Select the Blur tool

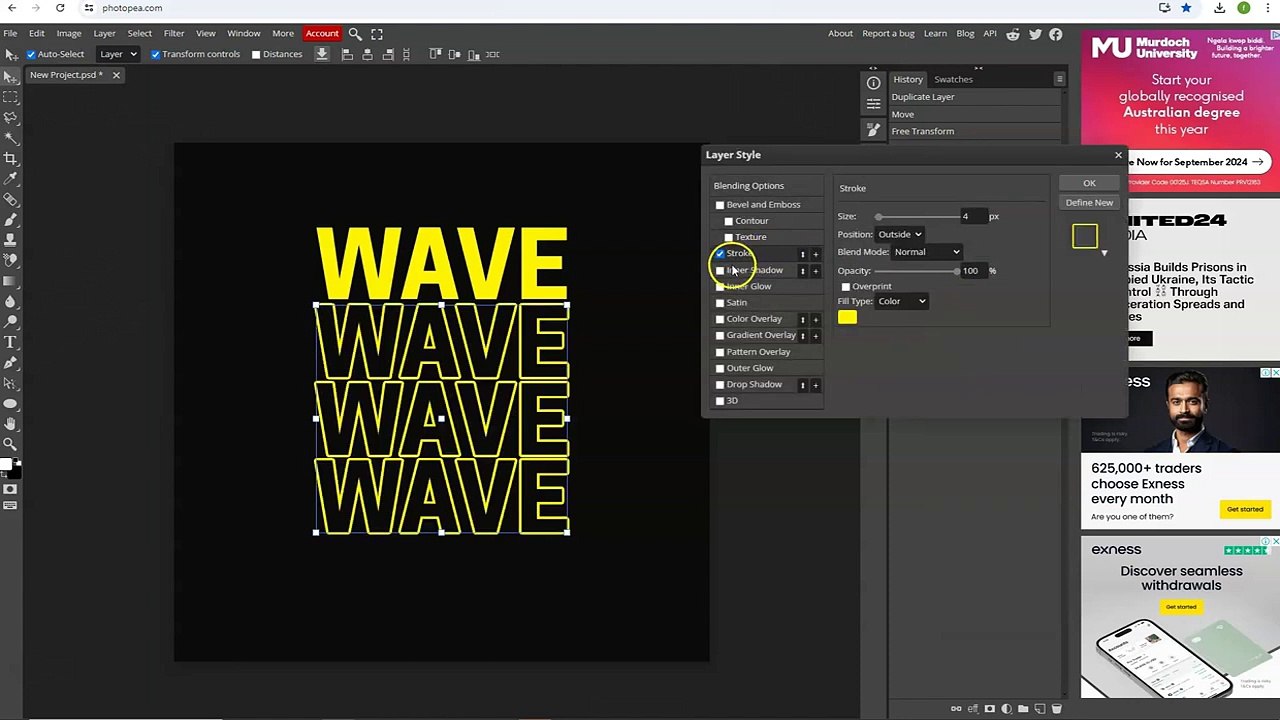[x=10, y=302]
